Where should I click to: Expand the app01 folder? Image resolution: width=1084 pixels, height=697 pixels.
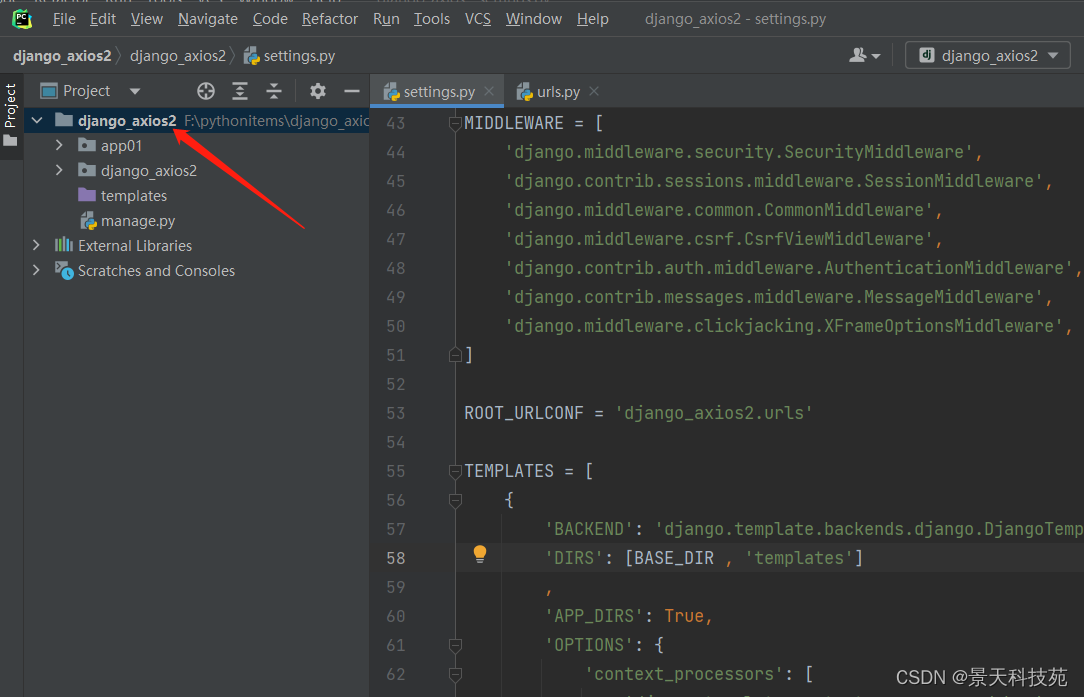(x=59, y=145)
